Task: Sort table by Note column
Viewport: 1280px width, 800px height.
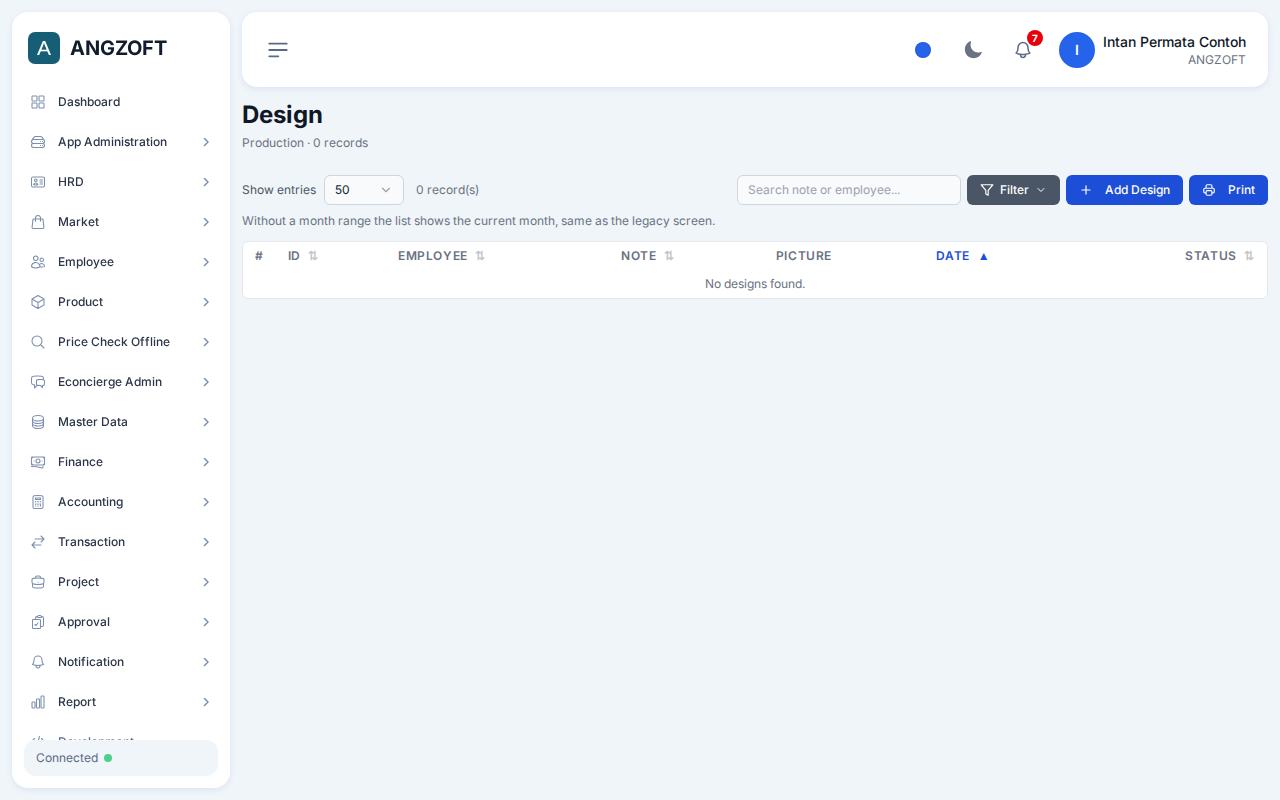Action: click(x=647, y=256)
